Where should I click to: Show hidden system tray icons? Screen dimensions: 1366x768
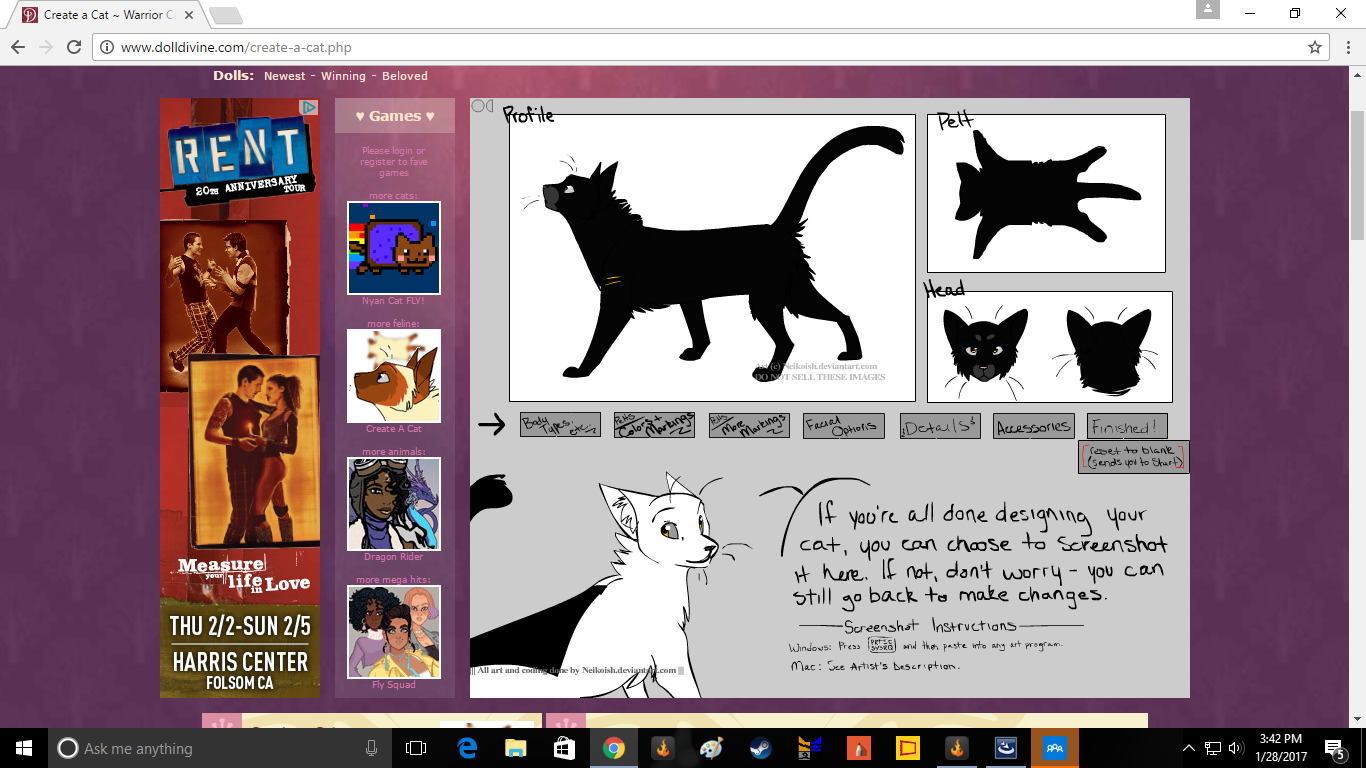click(1189, 748)
